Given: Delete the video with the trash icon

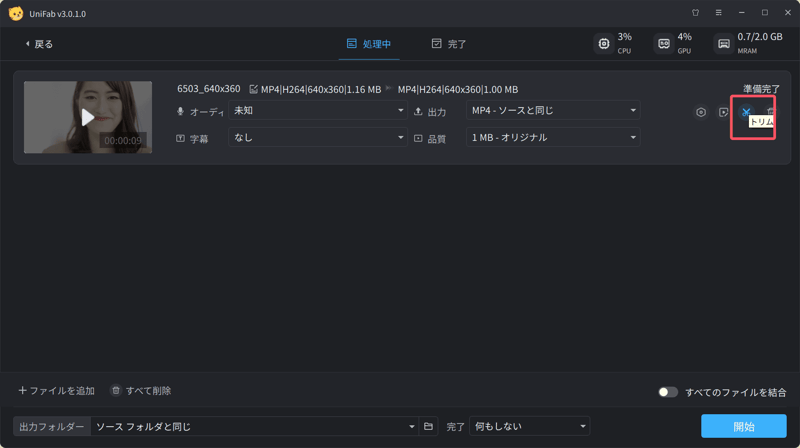Looking at the screenshot, I should (x=770, y=112).
